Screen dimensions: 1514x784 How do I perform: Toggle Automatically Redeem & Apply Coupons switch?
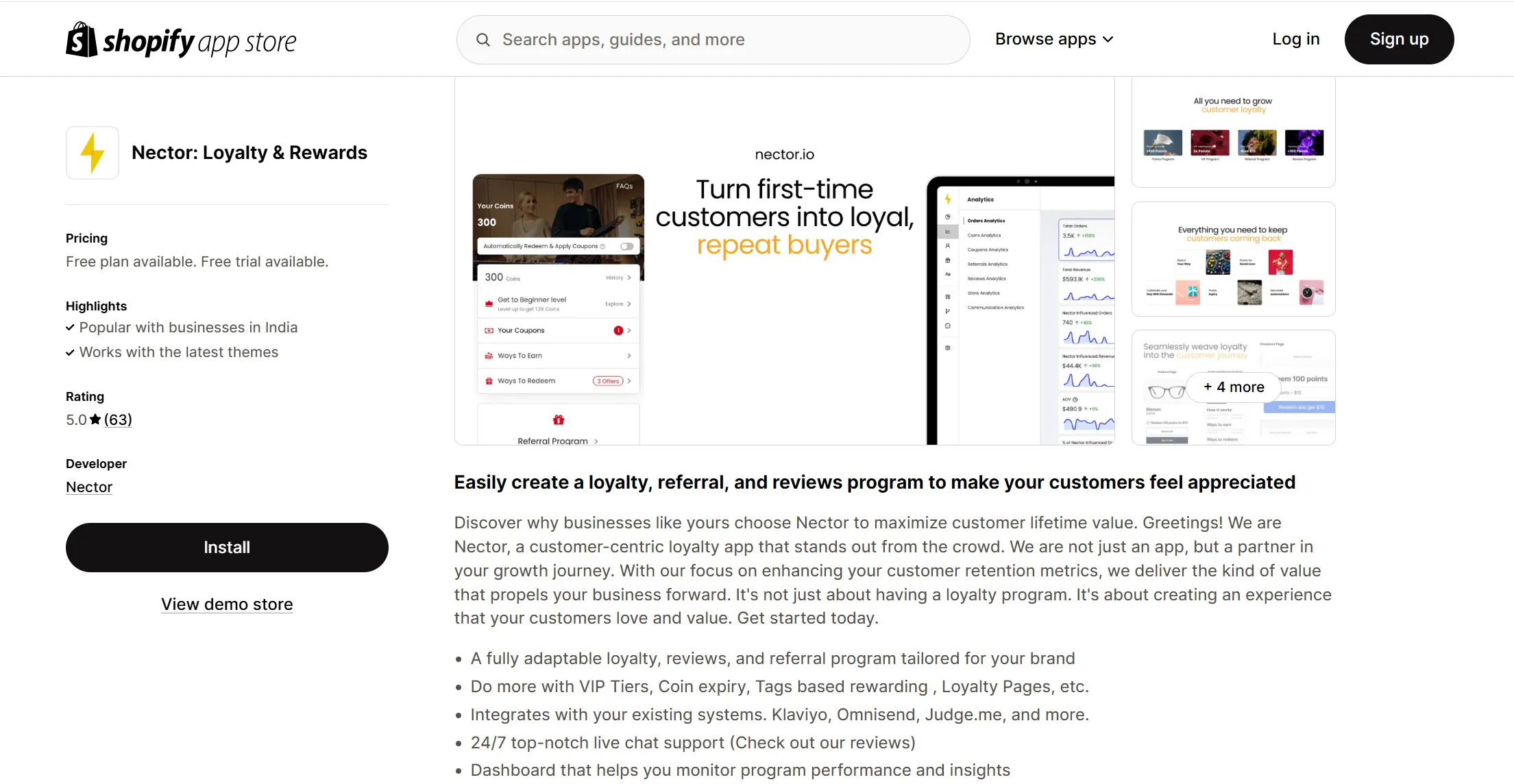(x=626, y=246)
